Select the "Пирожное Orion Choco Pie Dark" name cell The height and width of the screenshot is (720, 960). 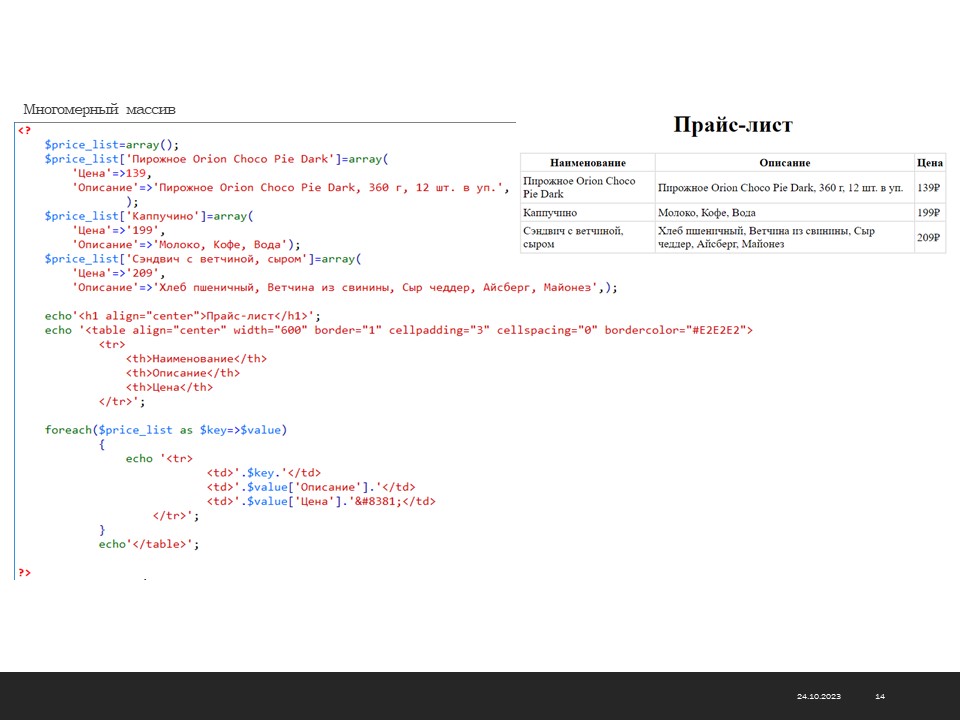[x=579, y=187]
